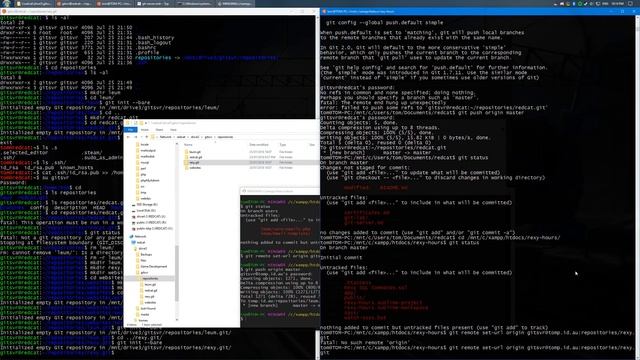Click the Back arrow in File Explorer
Viewport: 640px width, 360px height.
pos(128,137)
